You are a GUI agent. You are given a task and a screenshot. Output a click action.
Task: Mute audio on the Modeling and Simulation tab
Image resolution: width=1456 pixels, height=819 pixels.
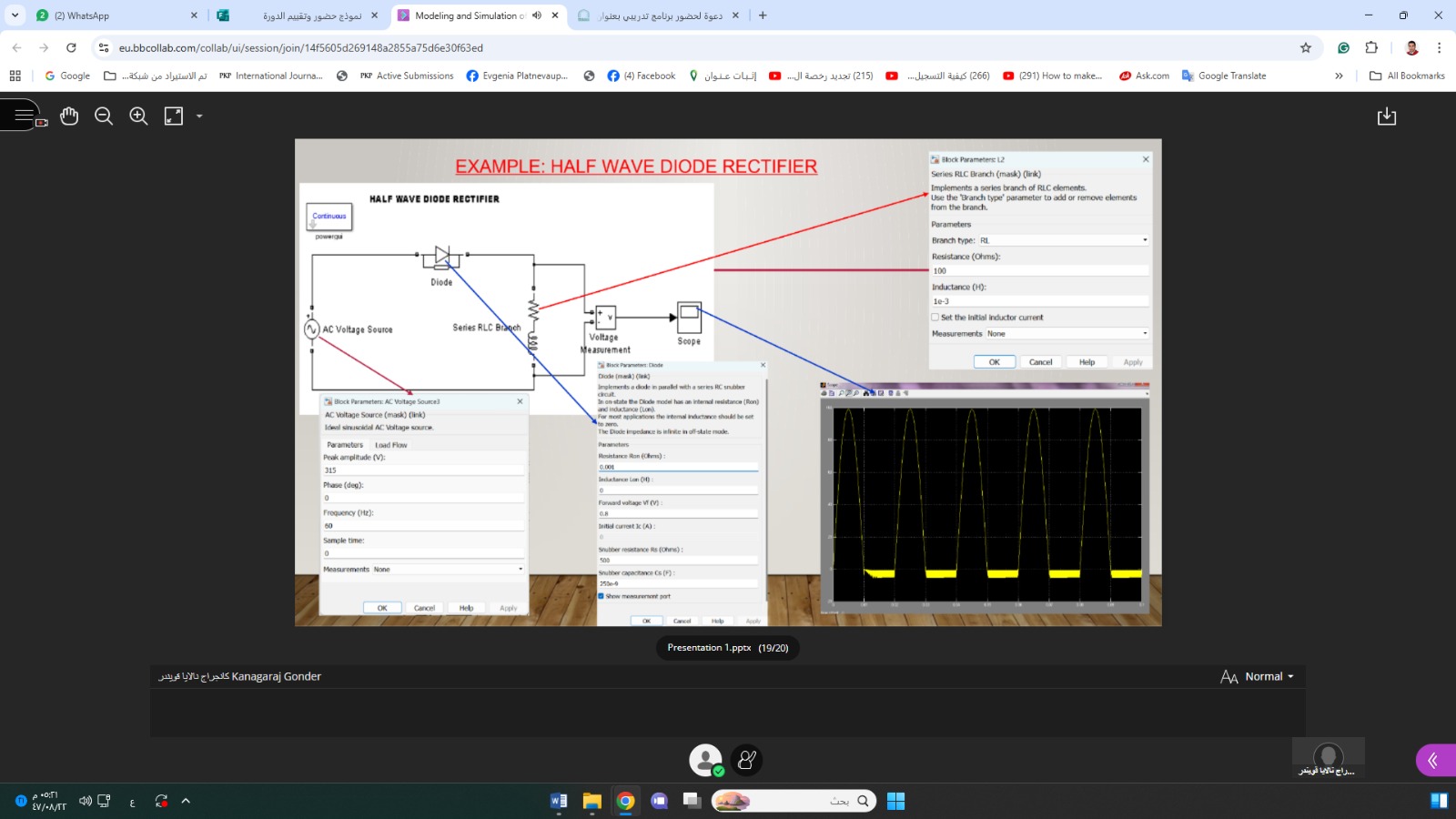pyautogui.click(x=537, y=15)
